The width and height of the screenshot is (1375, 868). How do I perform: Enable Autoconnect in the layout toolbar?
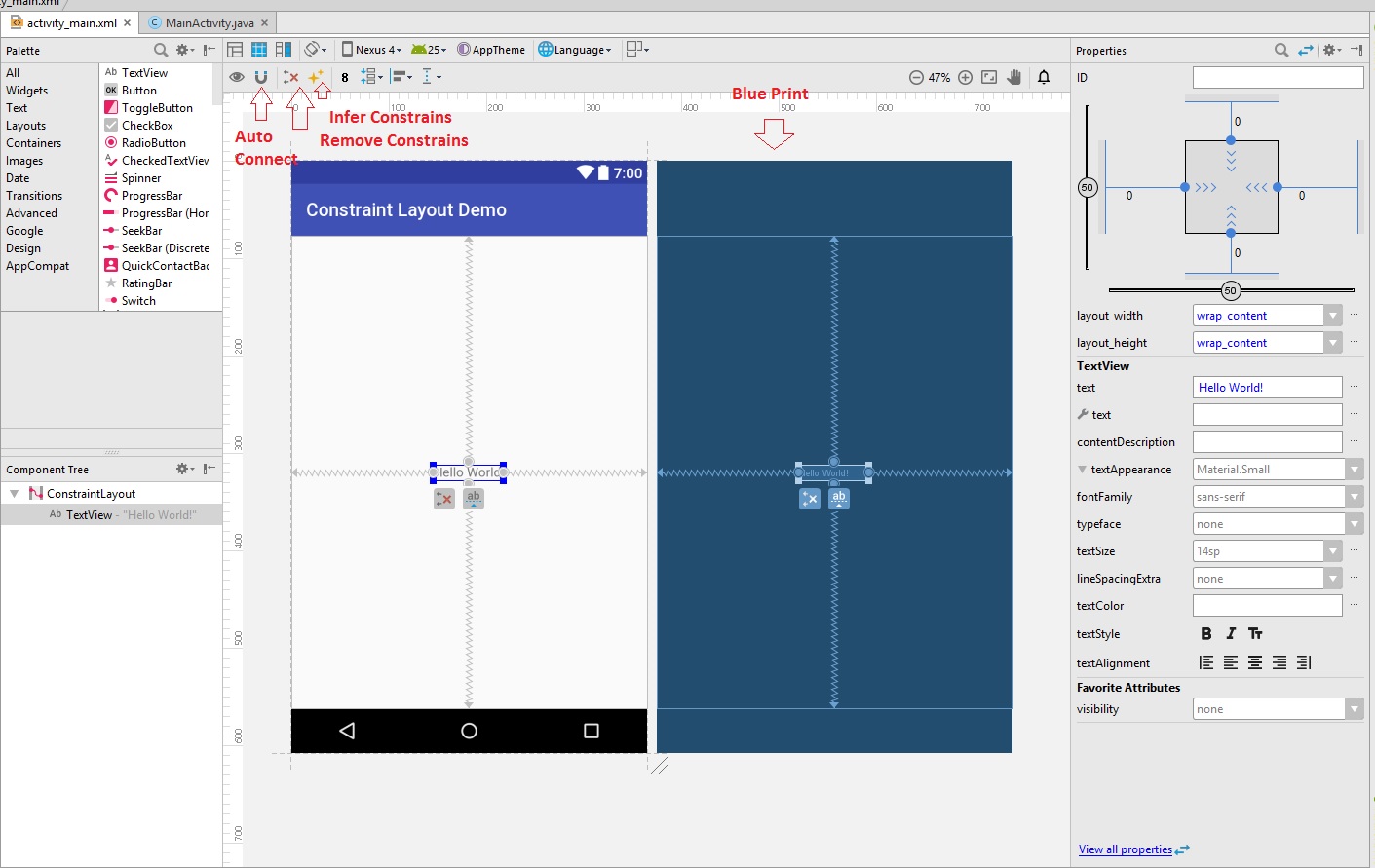(x=260, y=76)
